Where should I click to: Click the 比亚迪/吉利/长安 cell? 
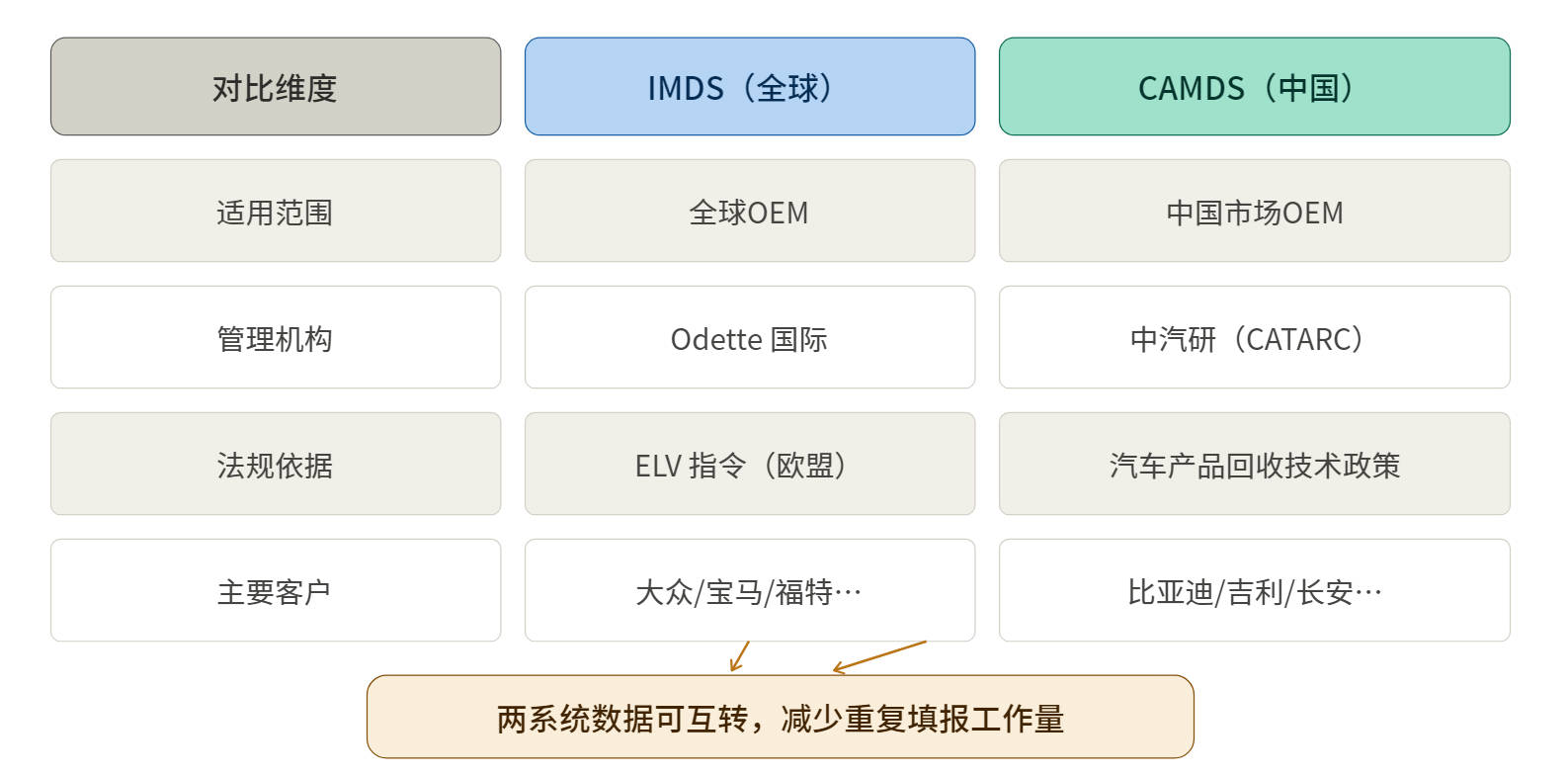click(x=1255, y=590)
